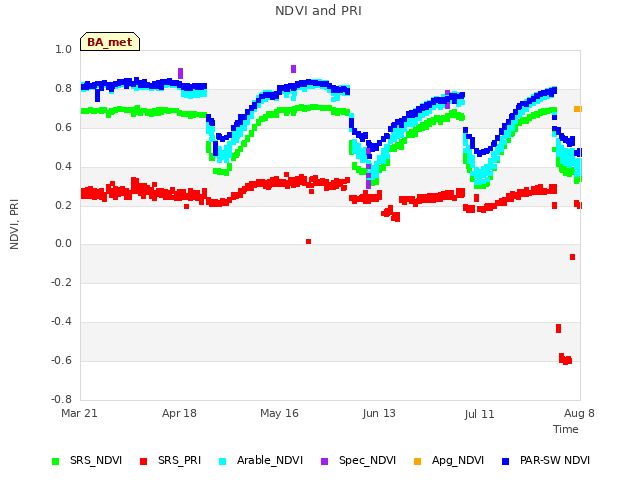Click the -0.4 y-axis tick value

tap(61, 322)
